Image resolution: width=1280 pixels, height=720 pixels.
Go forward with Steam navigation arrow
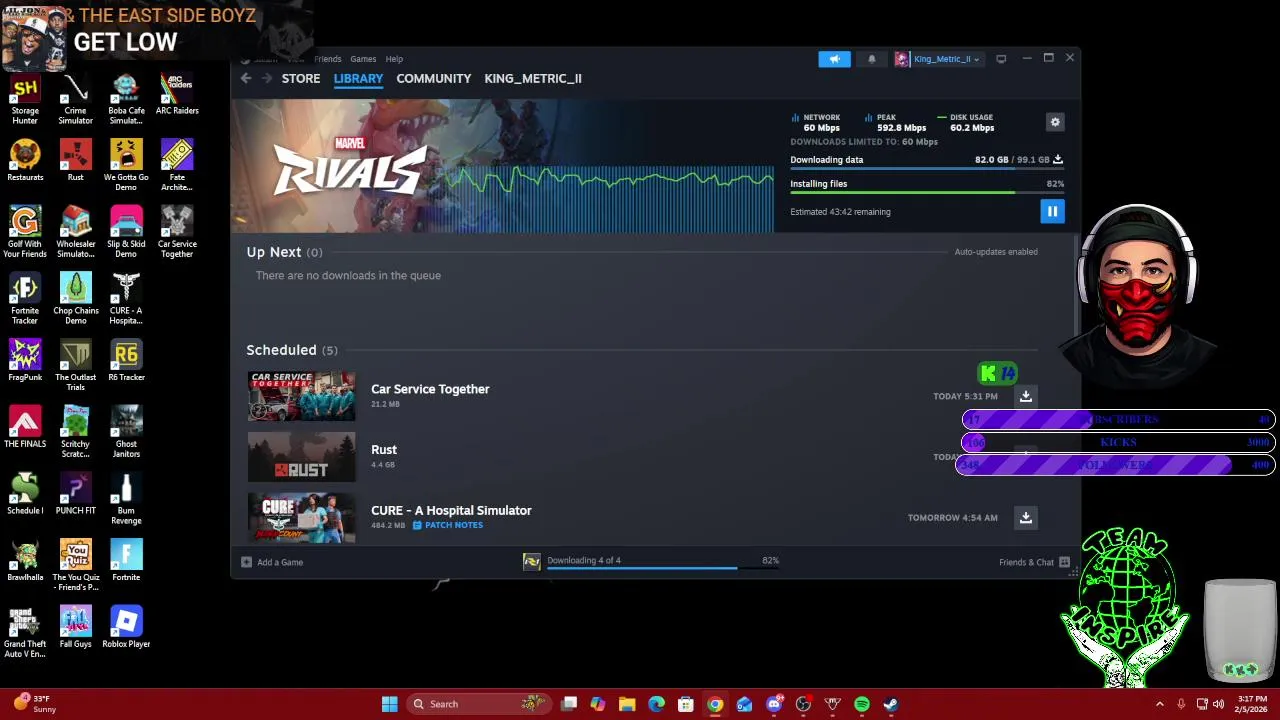pos(266,78)
